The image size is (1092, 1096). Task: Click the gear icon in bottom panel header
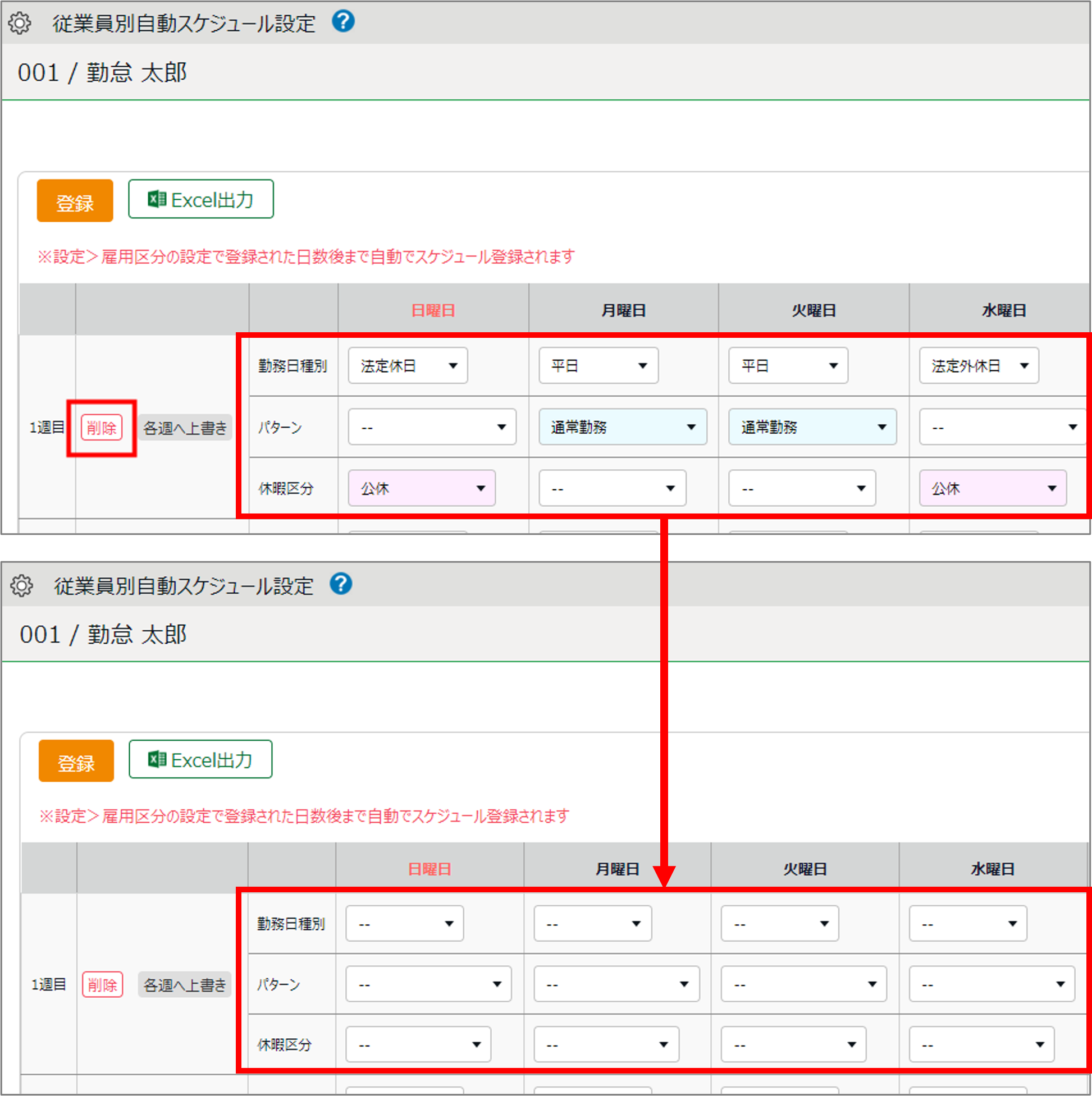click(21, 585)
